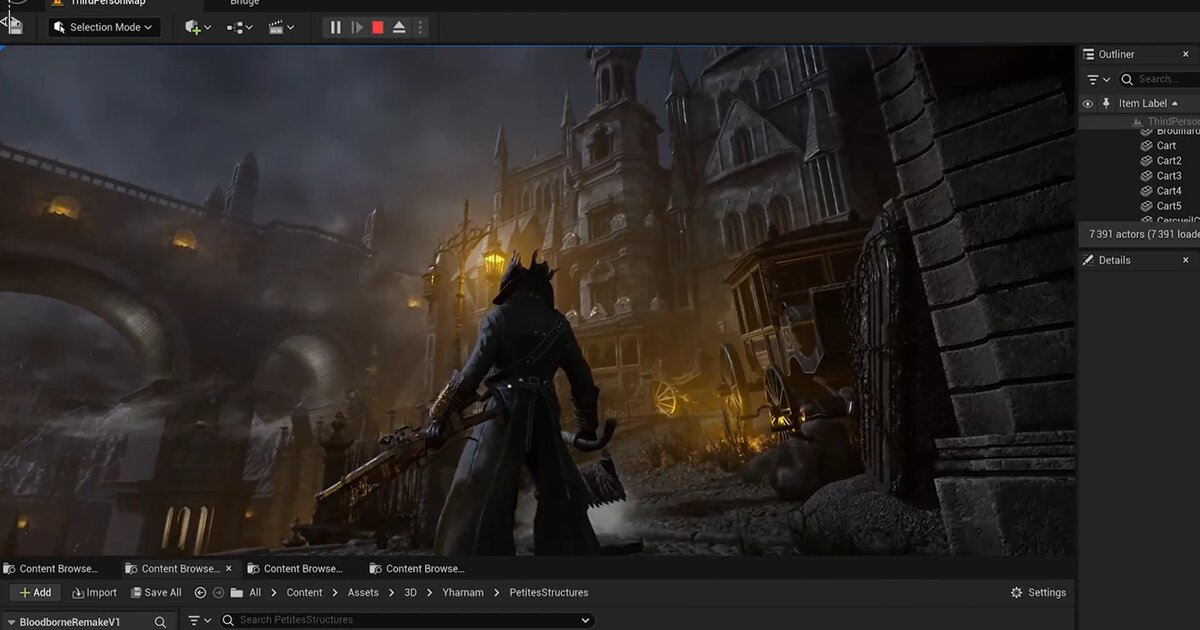Expand breadcrumb arrow after Yharnam
The image size is (1200, 630).
(497, 593)
